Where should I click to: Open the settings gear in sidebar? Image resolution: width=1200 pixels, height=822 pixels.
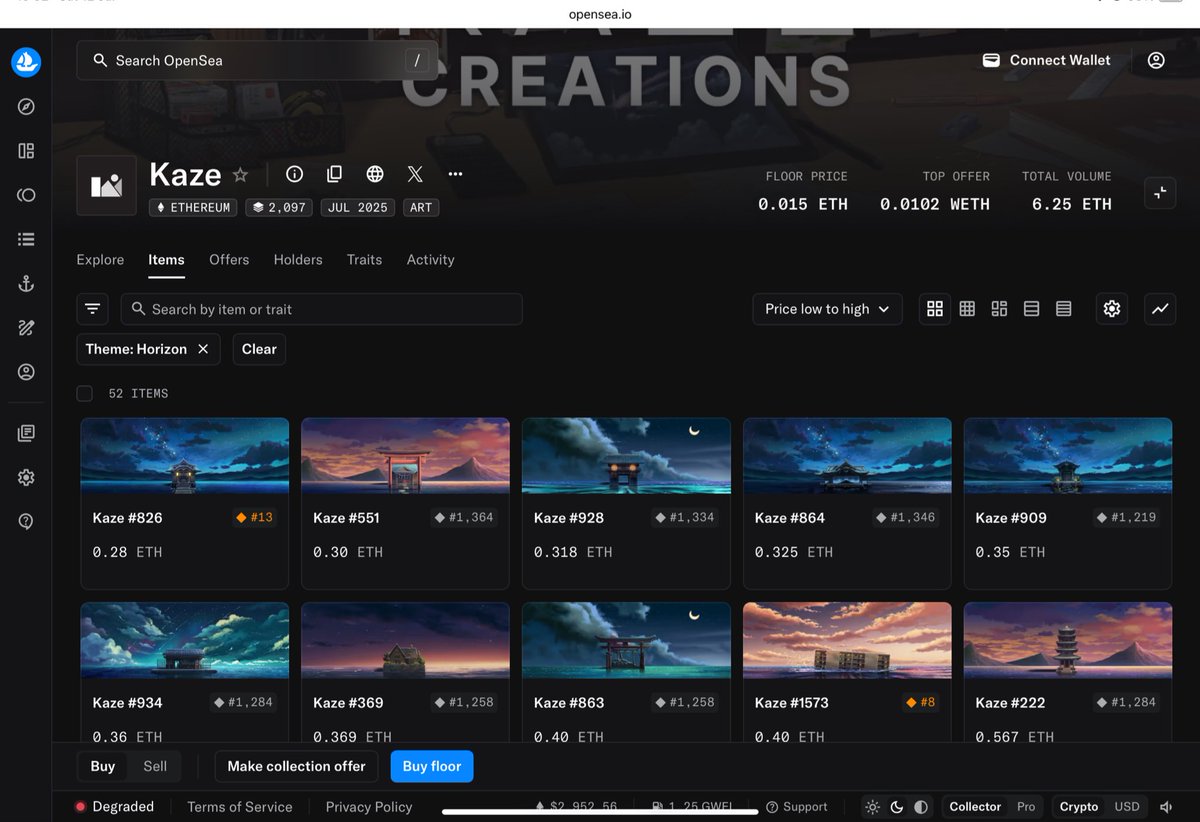pos(26,477)
